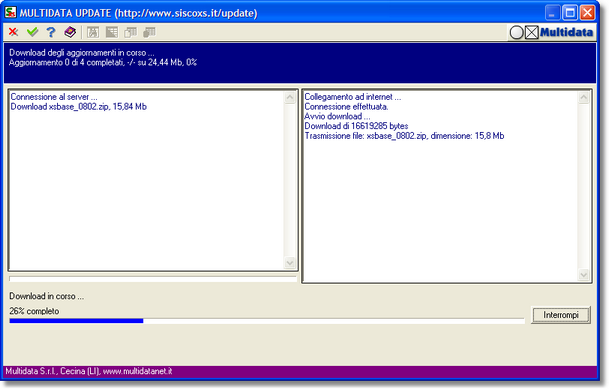Click the thin progress bar under left log
This screenshot has height=390, width=609.
(x=153, y=279)
